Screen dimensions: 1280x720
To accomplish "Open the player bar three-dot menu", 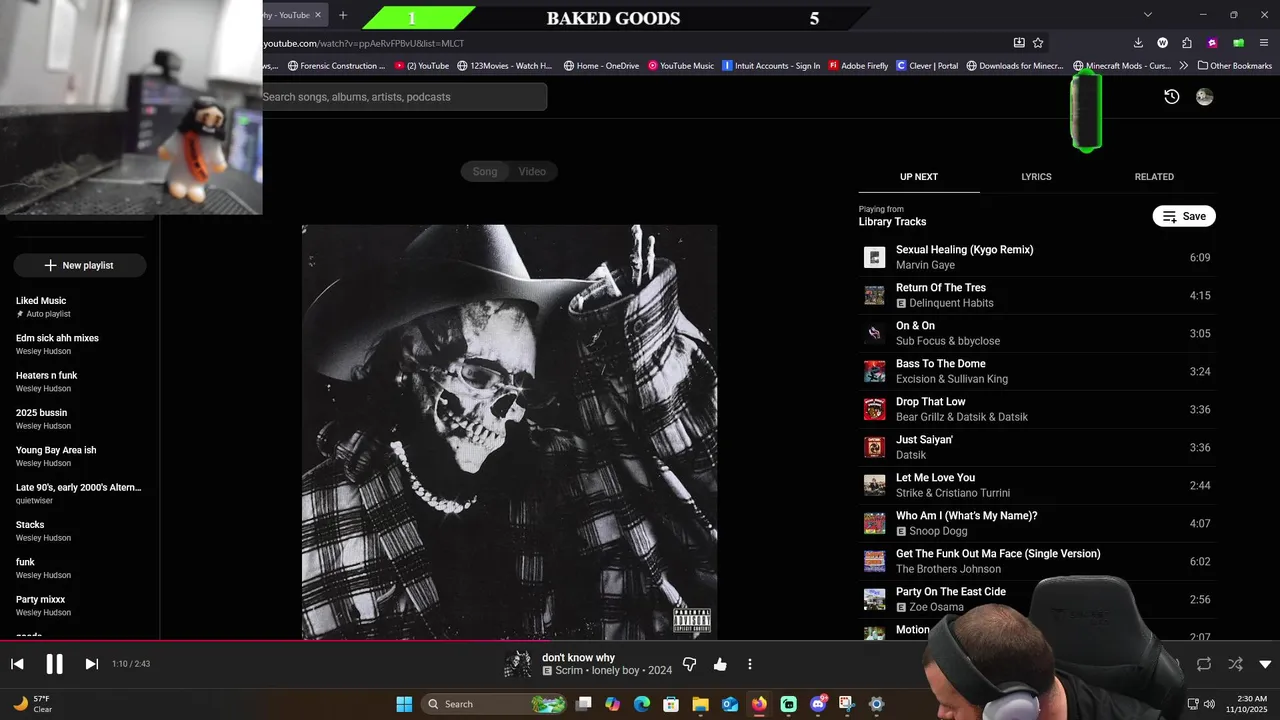I will 750,664.
